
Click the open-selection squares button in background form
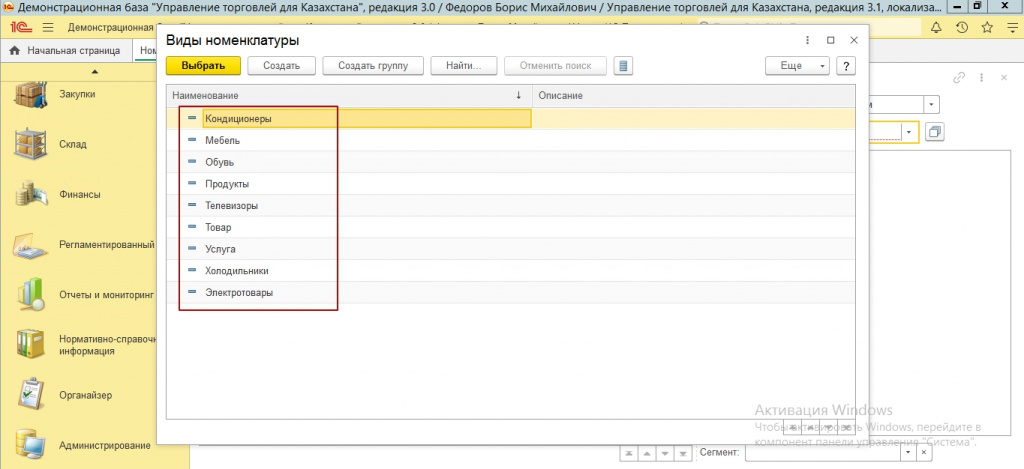[935, 132]
